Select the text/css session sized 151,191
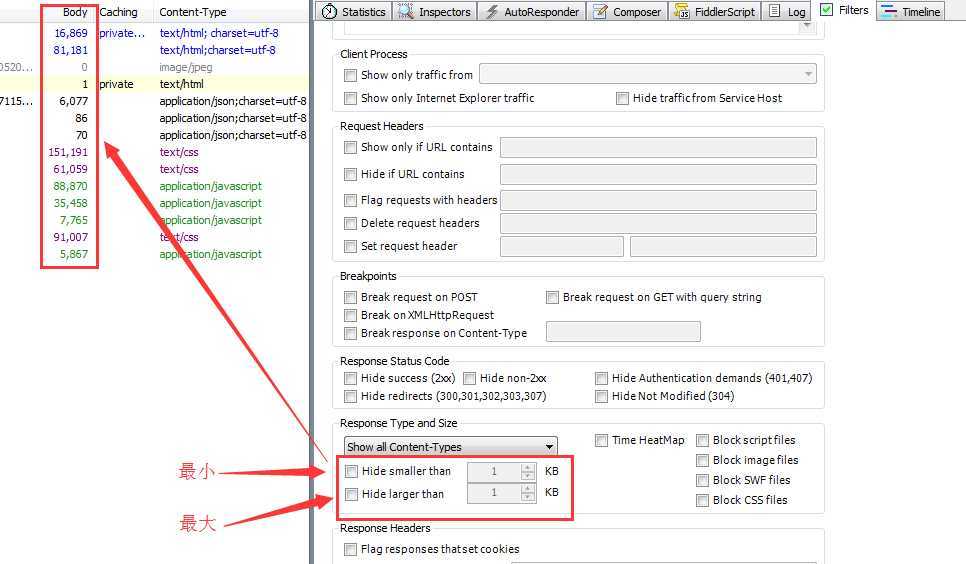The height and width of the screenshot is (564, 966). pyautogui.click(x=154, y=152)
